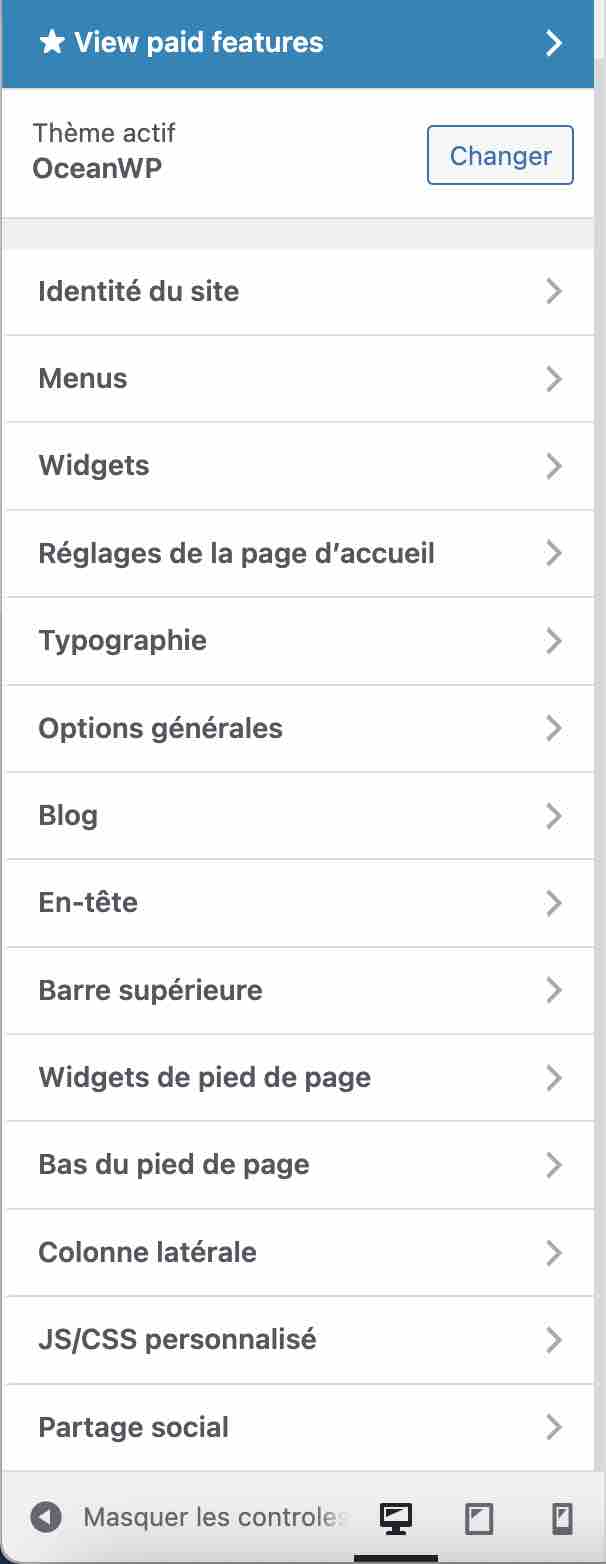Screen dimensions: 606x1564
Task: Click the Masquer les controles link
Action: tap(213, 1516)
